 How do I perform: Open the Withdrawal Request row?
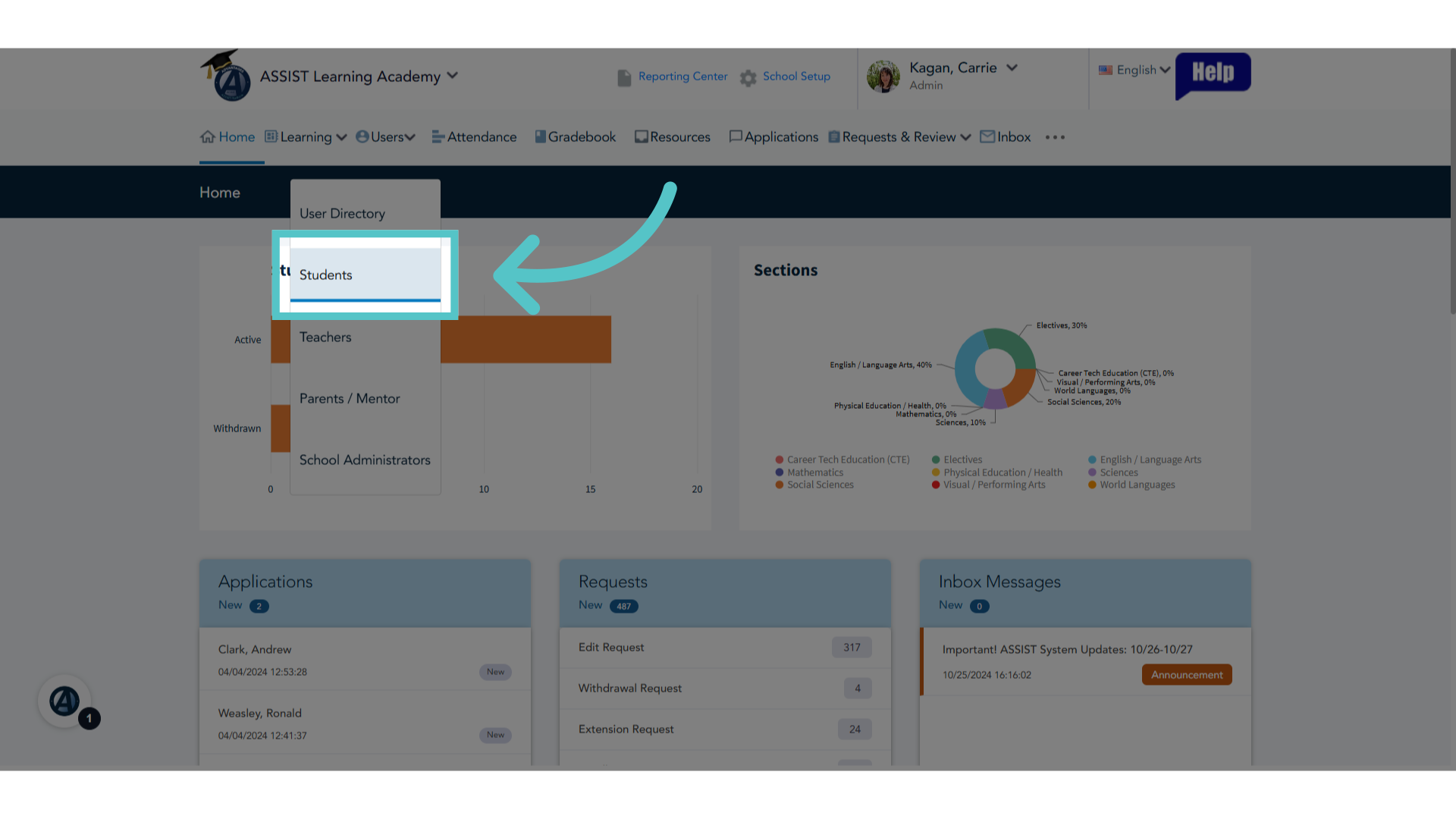(x=725, y=689)
